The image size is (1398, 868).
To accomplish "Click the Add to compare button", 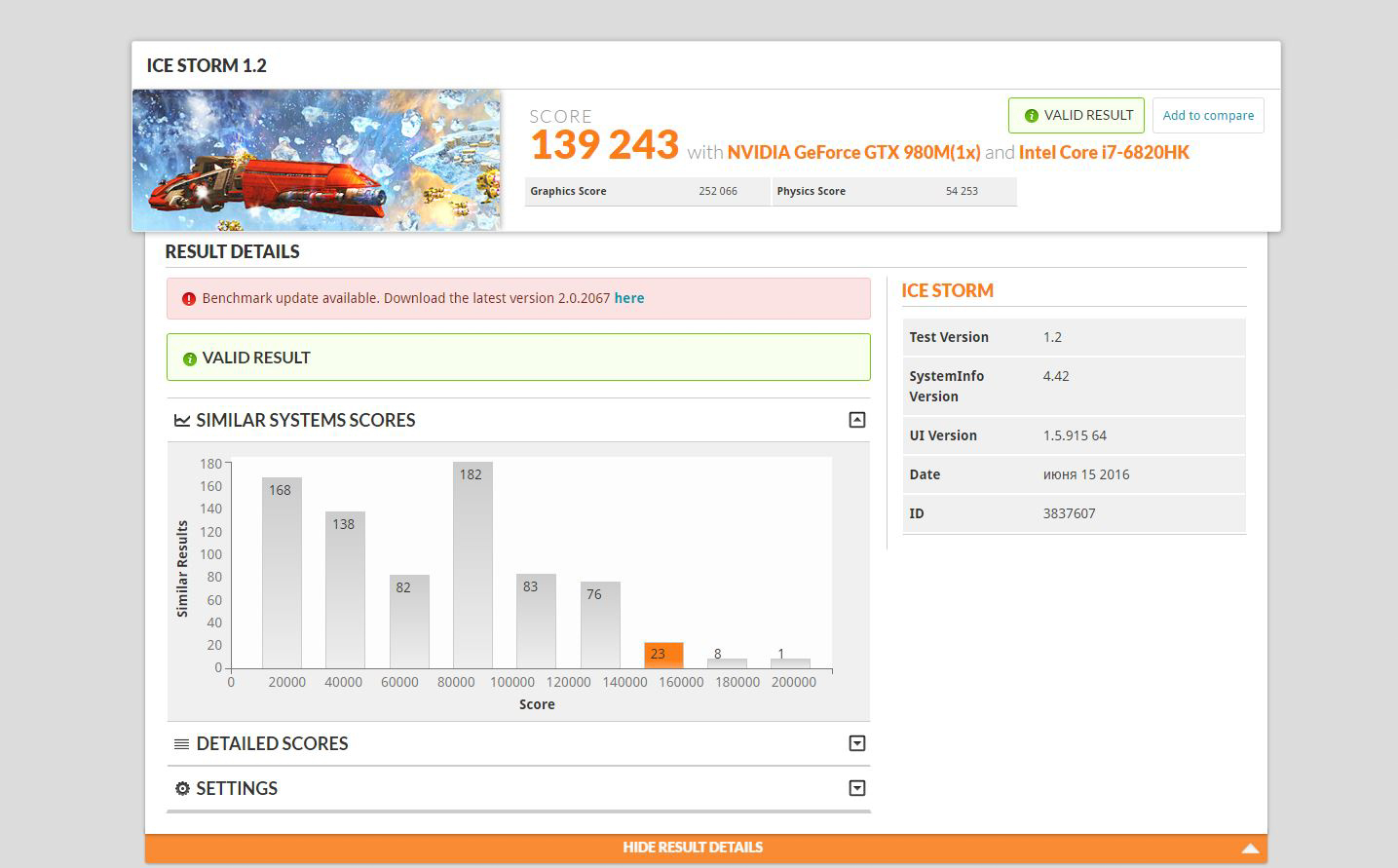I will click(x=1208, y=115).
